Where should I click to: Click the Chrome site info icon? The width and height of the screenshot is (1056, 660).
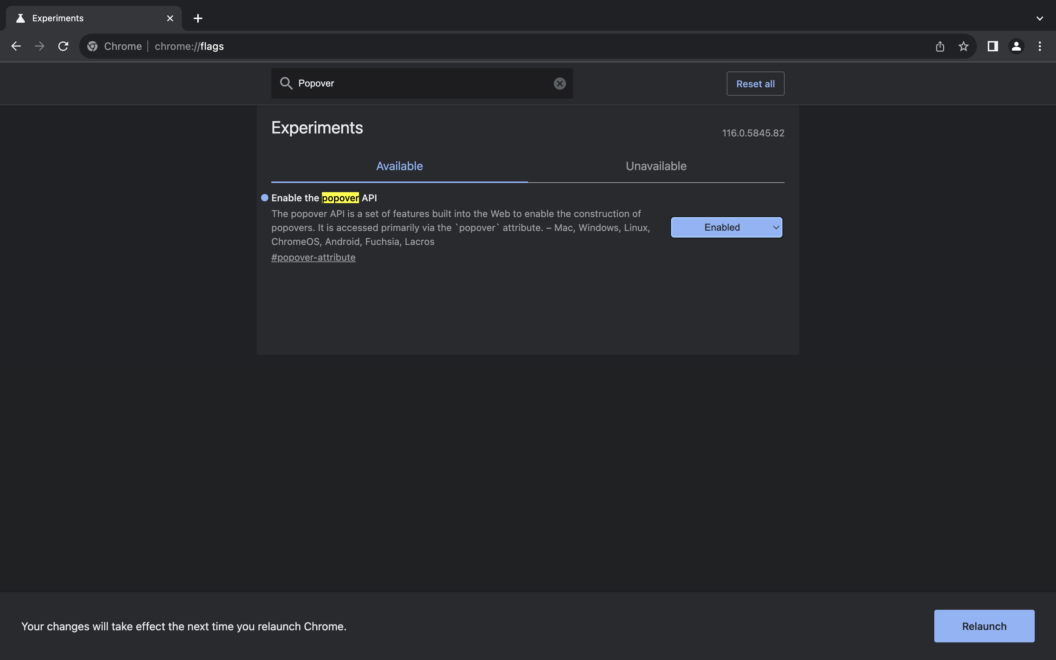click(93, 46)
